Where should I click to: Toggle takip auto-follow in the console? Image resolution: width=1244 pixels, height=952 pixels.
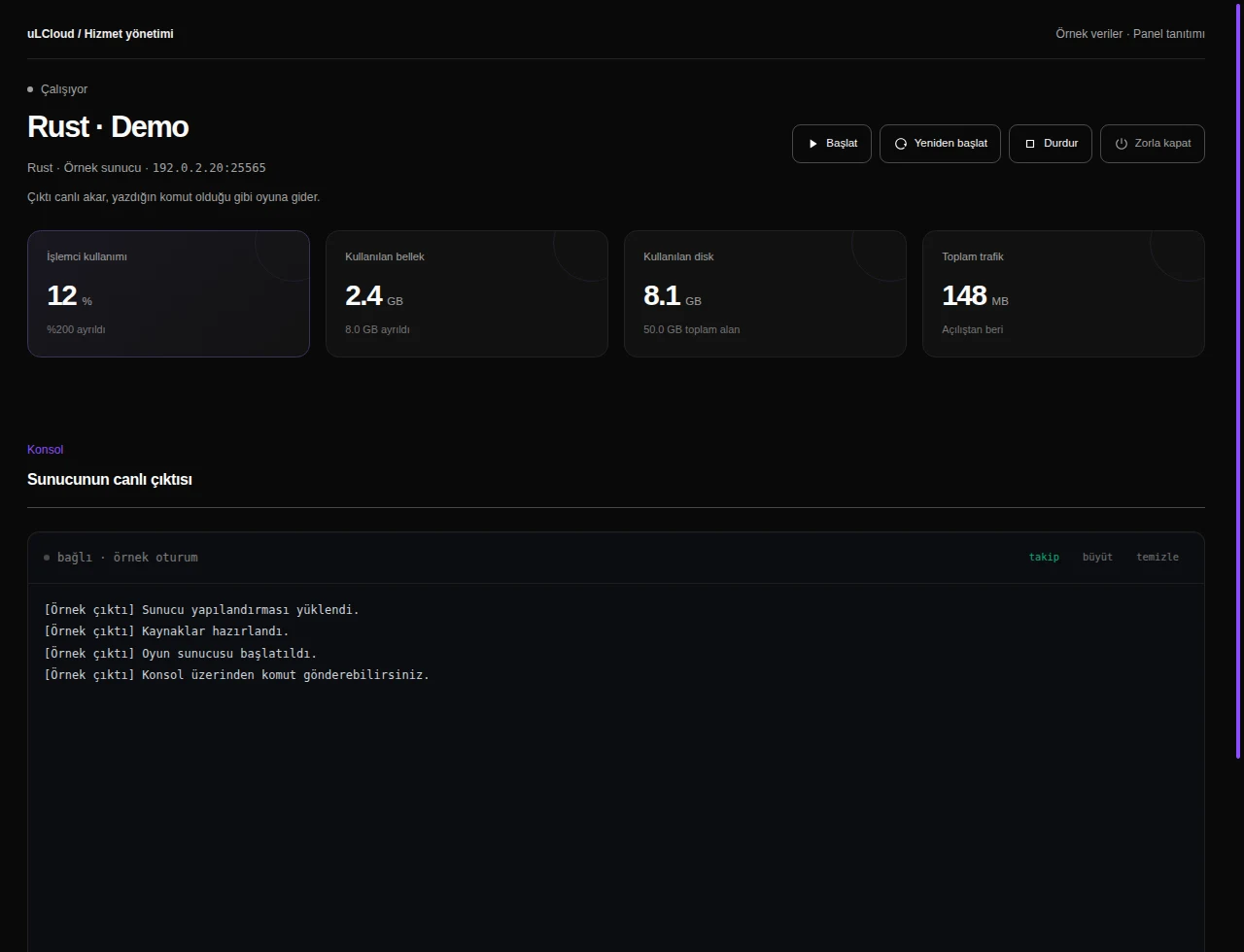point(1044,557)
